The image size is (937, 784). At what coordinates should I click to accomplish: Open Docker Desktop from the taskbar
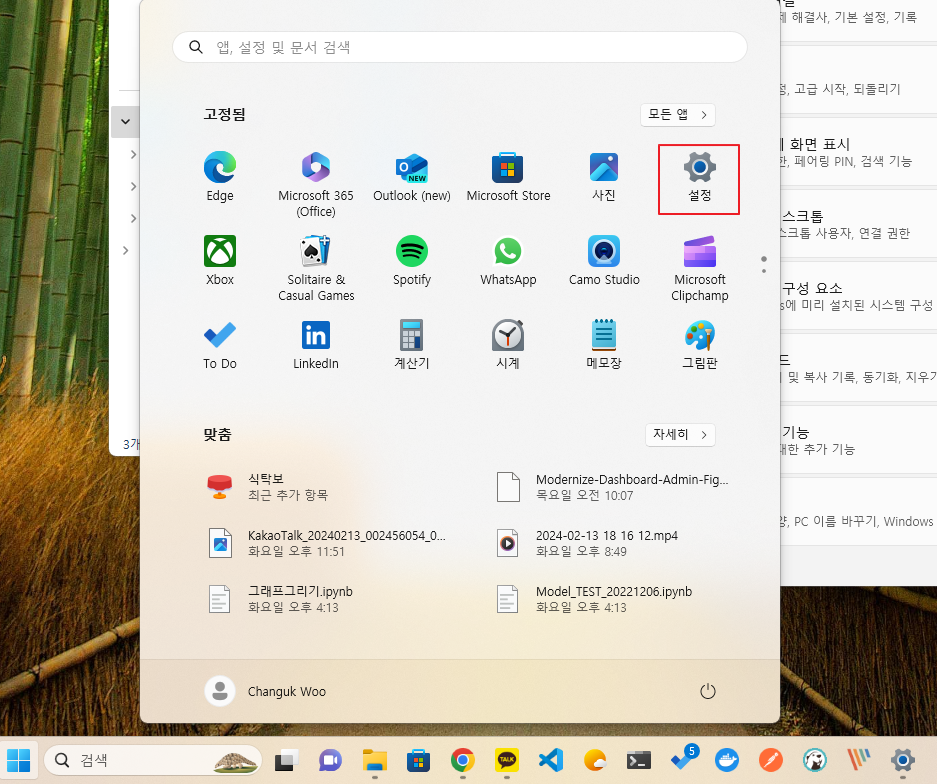click(727, 760)
